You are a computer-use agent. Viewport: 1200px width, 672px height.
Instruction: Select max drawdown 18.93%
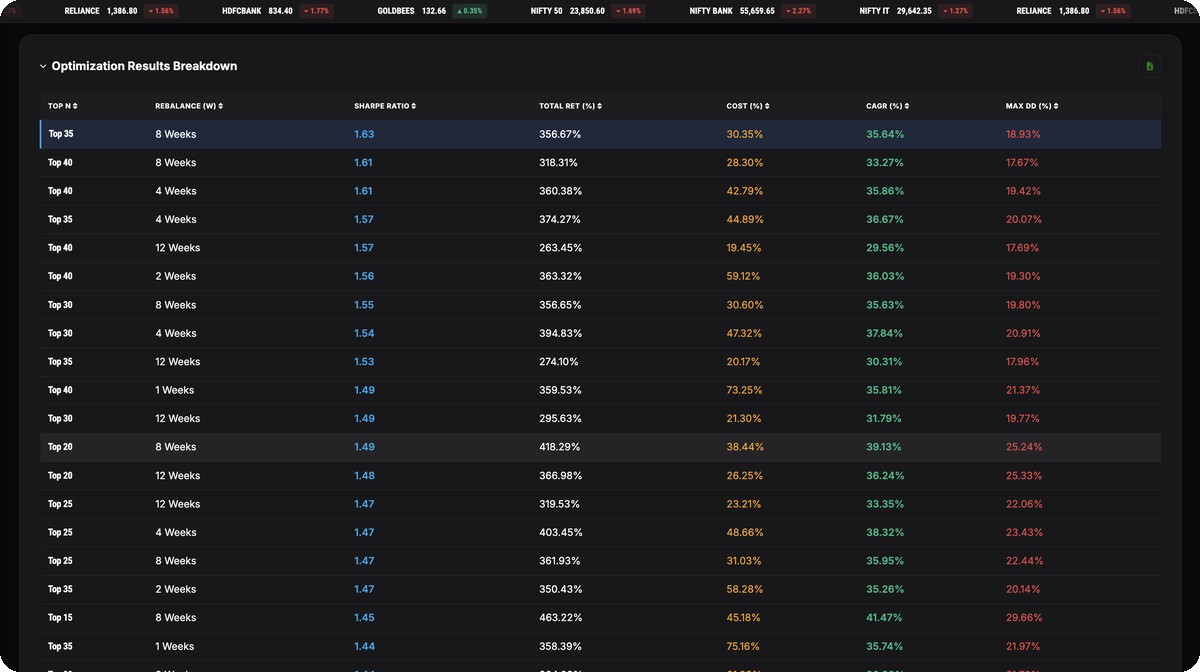[1023, 134]
